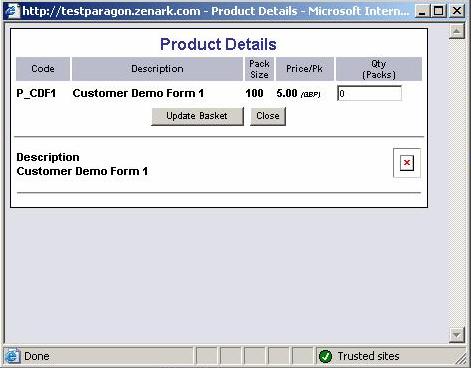Close the Internet Explorer window

click(x=457, y=11)
